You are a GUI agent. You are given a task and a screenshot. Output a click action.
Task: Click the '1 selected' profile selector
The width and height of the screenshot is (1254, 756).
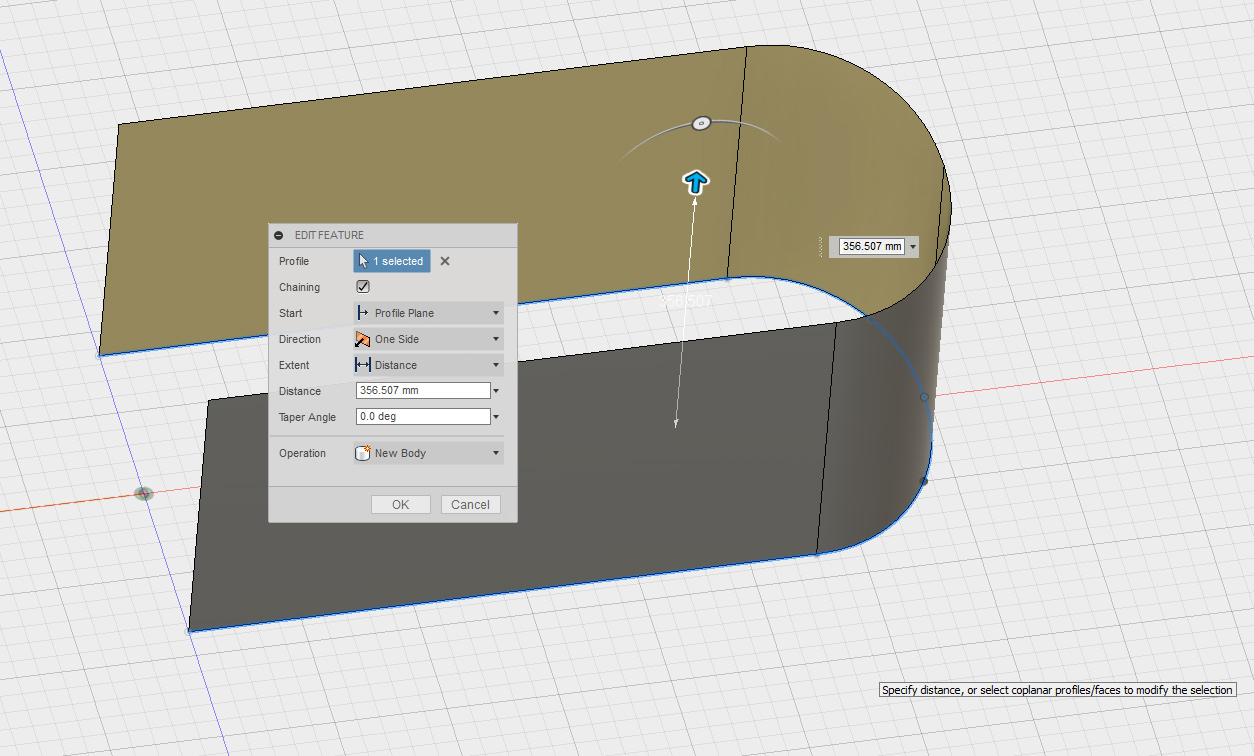[x=392, y=261]
